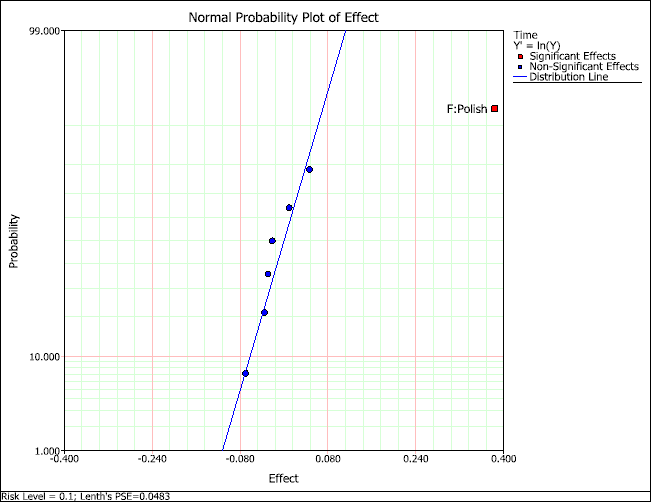Select the Non-Significant Effects legend text

click(x=583, y=67)
